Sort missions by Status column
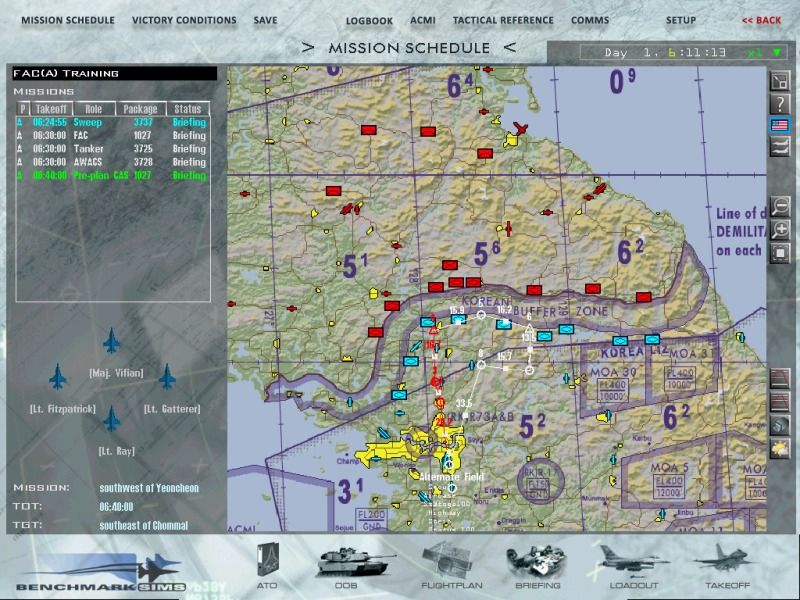The height and width of the screenshot is (600, 800). pos(187,109)
